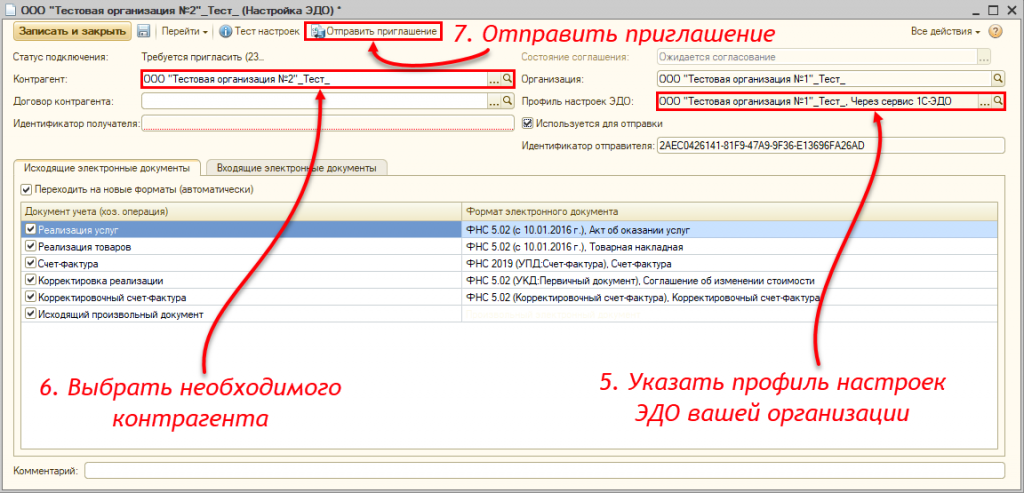Select the 'Реализация услуг' row label
The height and width of the screenshot is (493, 1024).
pyautogui.click(x=78, y=230)
